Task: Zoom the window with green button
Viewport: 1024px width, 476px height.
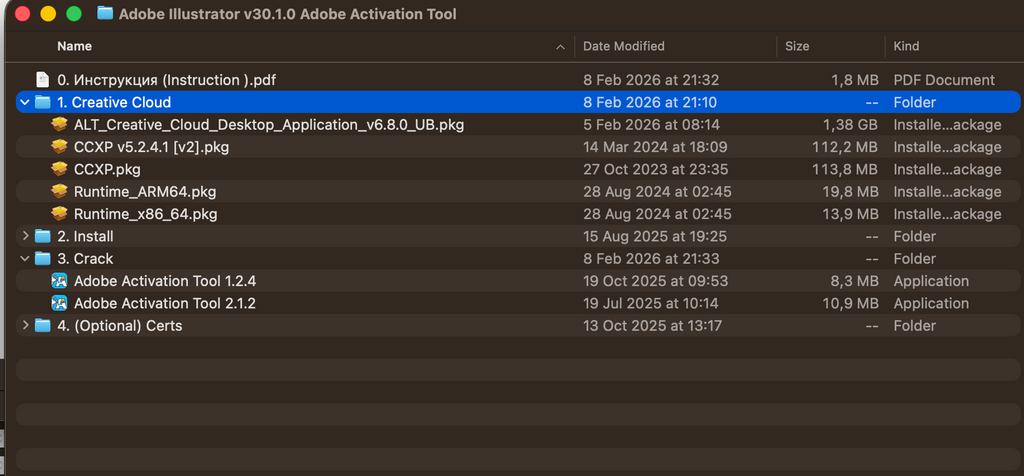Action: (x=74, y=14)
